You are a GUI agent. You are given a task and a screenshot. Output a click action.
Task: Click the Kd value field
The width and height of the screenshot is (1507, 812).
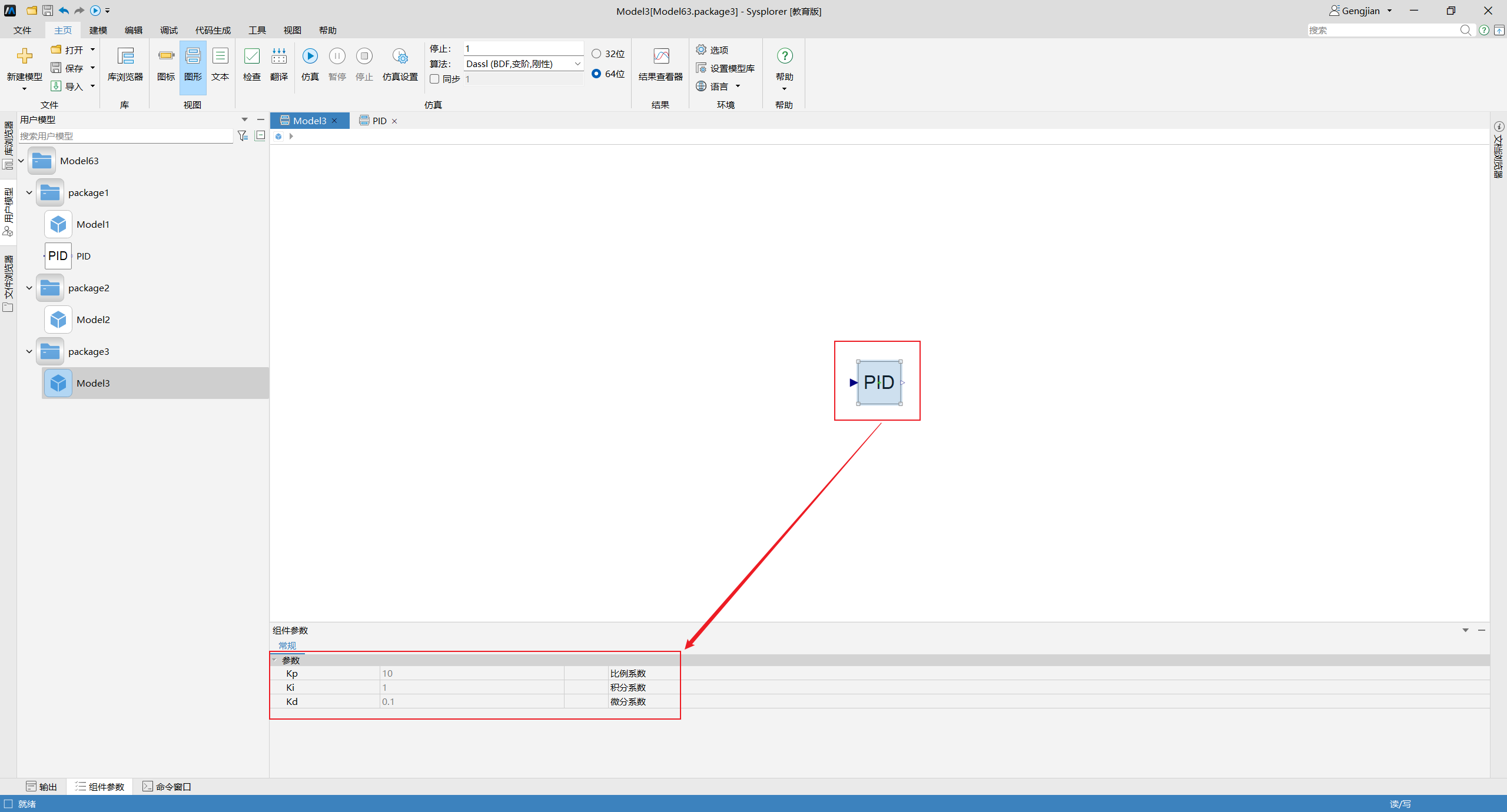click(472, 701)
